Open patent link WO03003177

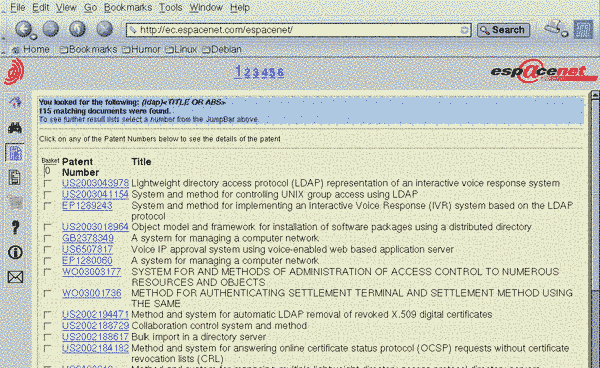[91, 272]
